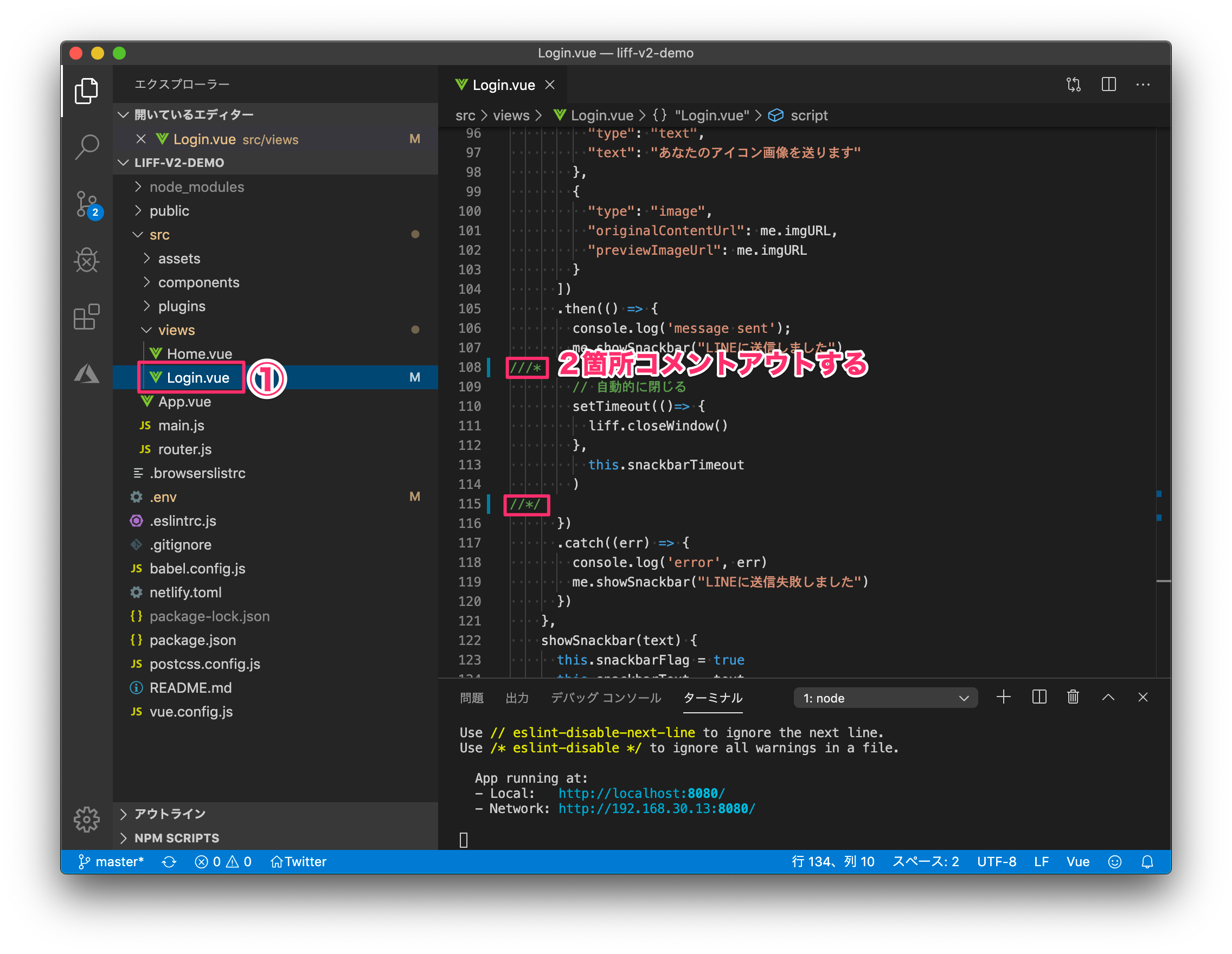Select the Terminal panel tab
The height and width of the screenshot is (954, 1232).
point(713,698)
